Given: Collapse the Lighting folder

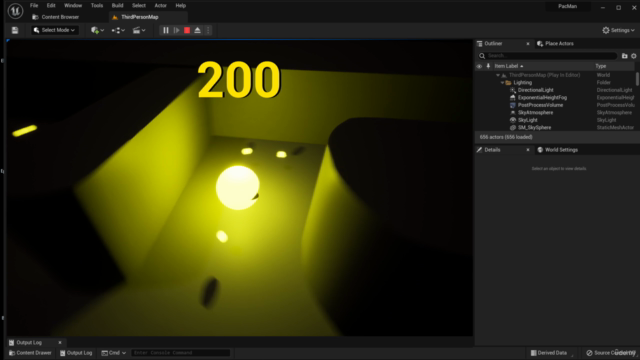Looking at the screenshot, I should tap(502, 83).
